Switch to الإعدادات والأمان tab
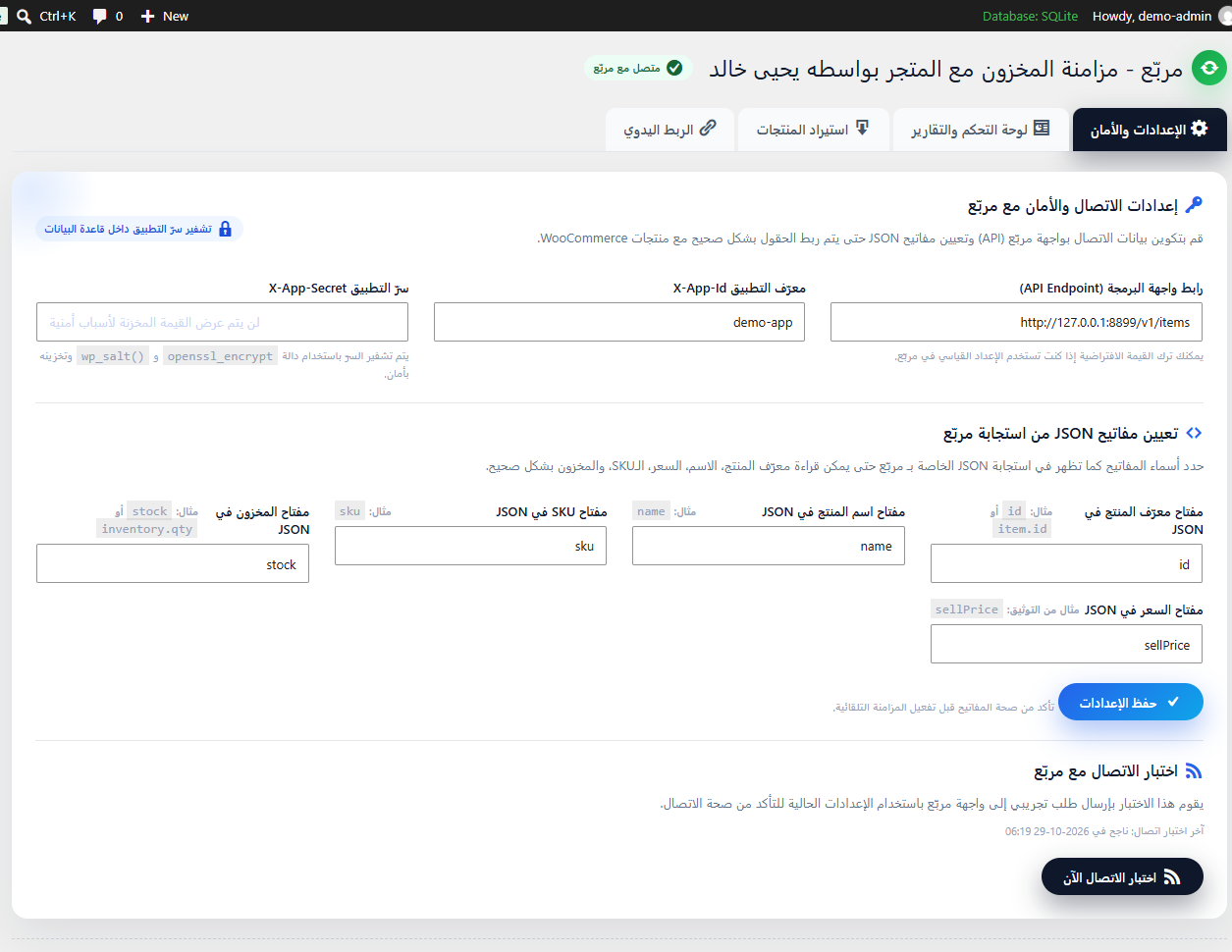The width and height of the screenshot is (1232, 952). [1150, 130]
